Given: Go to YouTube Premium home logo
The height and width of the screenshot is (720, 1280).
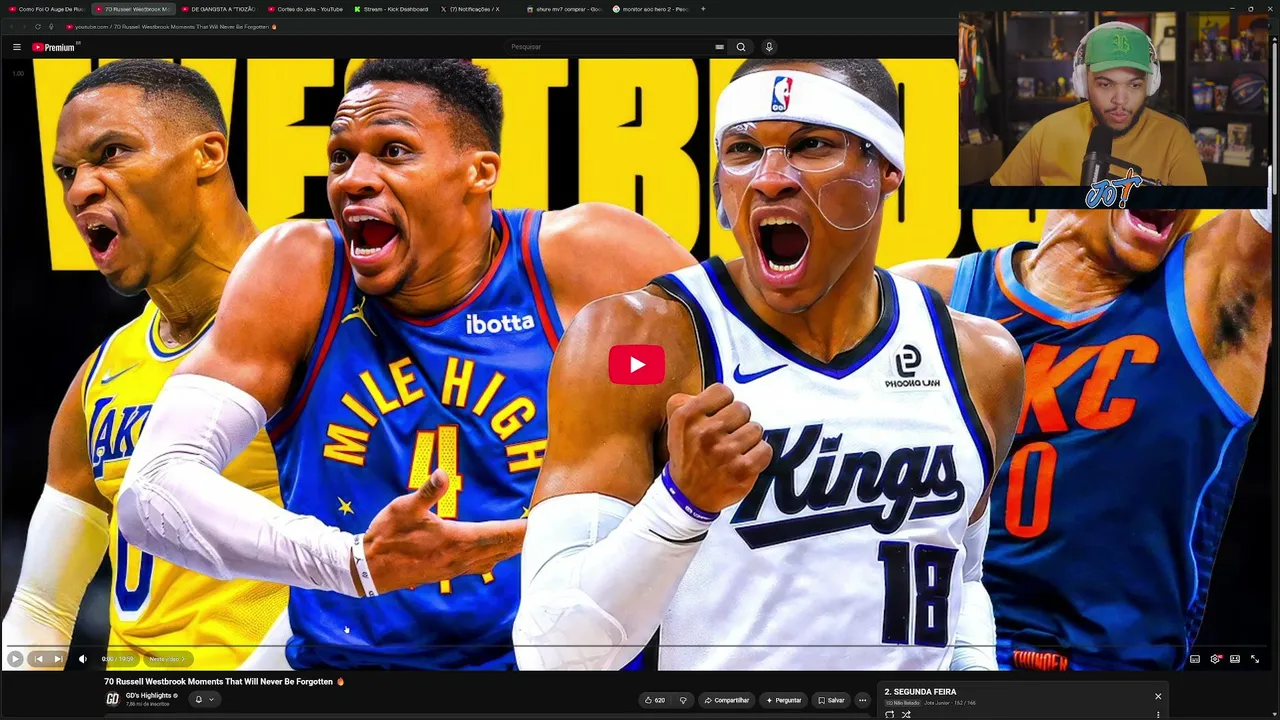Looking at the screenshot, I should 54,47.
